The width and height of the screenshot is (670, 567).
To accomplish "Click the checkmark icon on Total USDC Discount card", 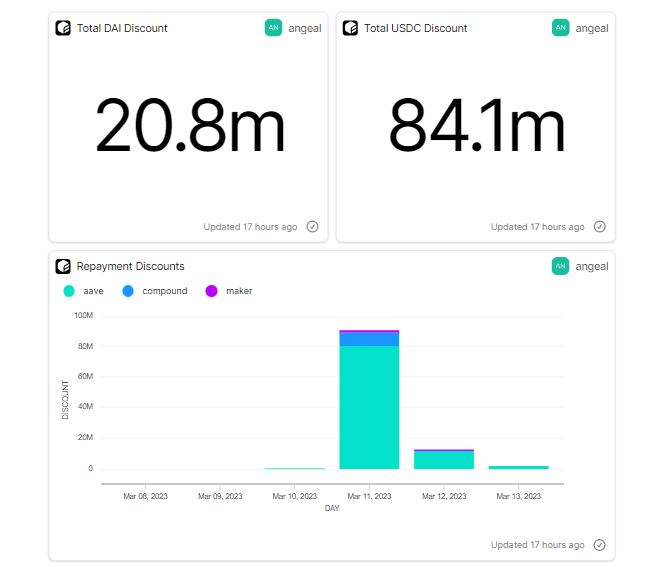I will coord(599,226).
